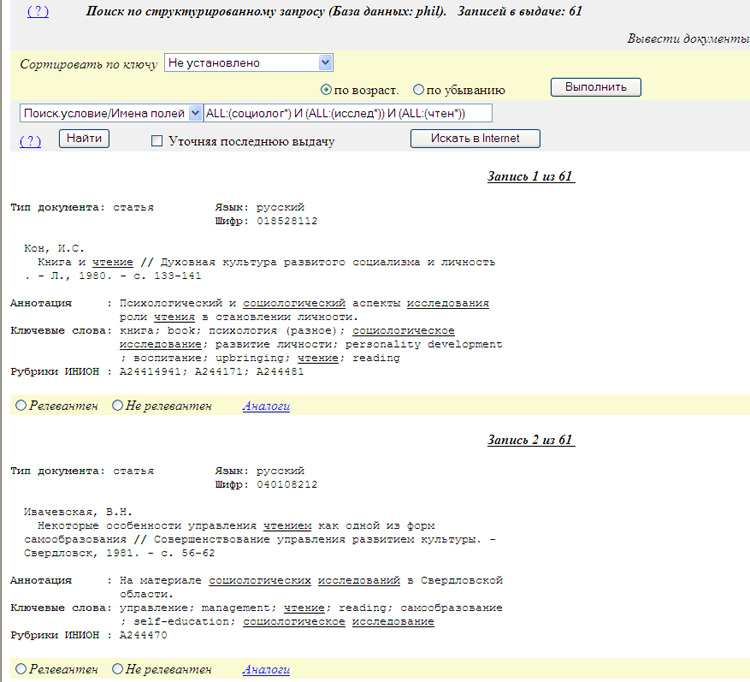This screenshot has height=682, width=750.
Task: Expand 'Поиск.условие/Имена полей' dropdown
Action: (111, 113)
